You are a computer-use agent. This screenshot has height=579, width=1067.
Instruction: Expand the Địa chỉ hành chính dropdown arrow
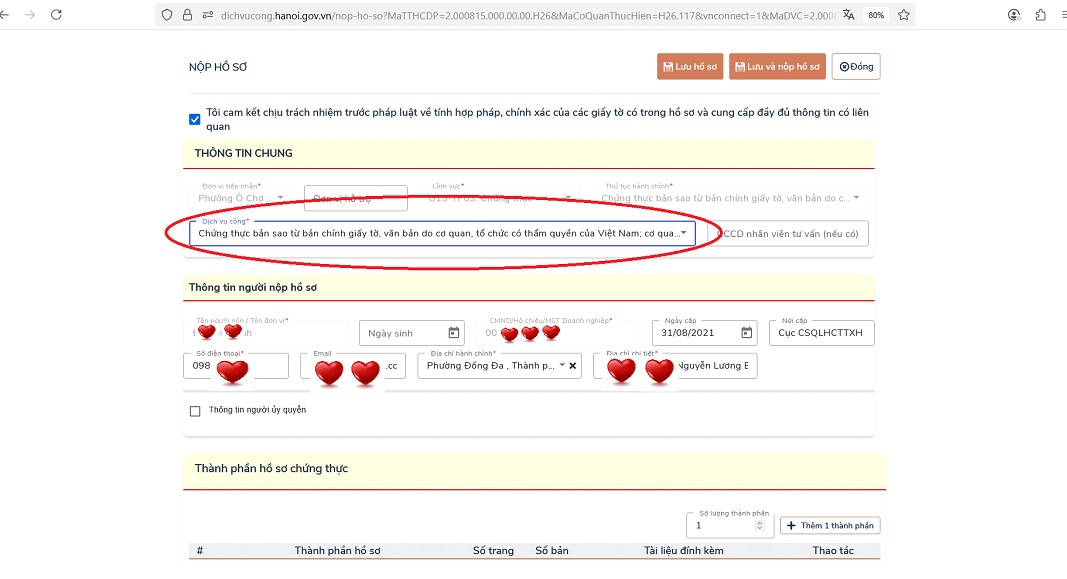point(562,366)
